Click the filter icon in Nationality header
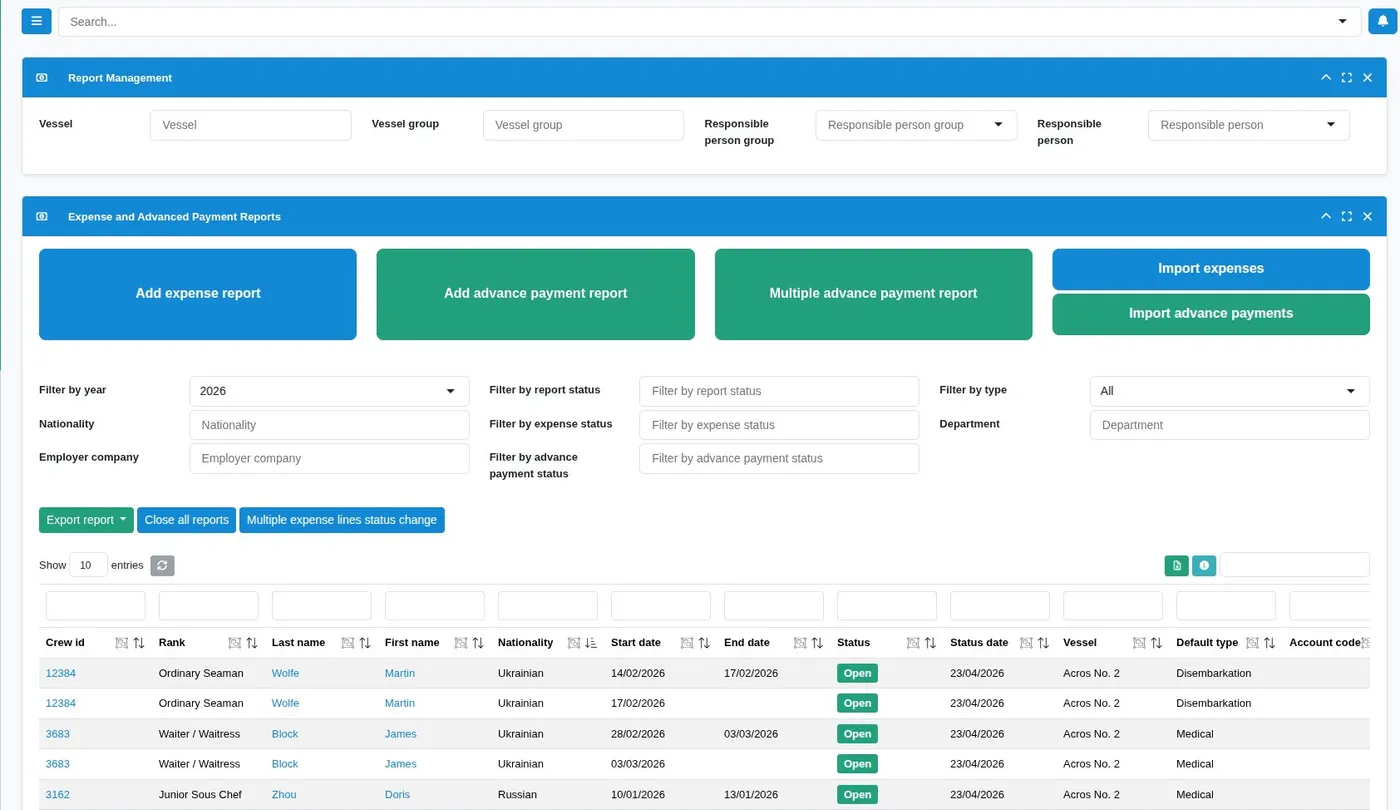 tap(573, 643)
